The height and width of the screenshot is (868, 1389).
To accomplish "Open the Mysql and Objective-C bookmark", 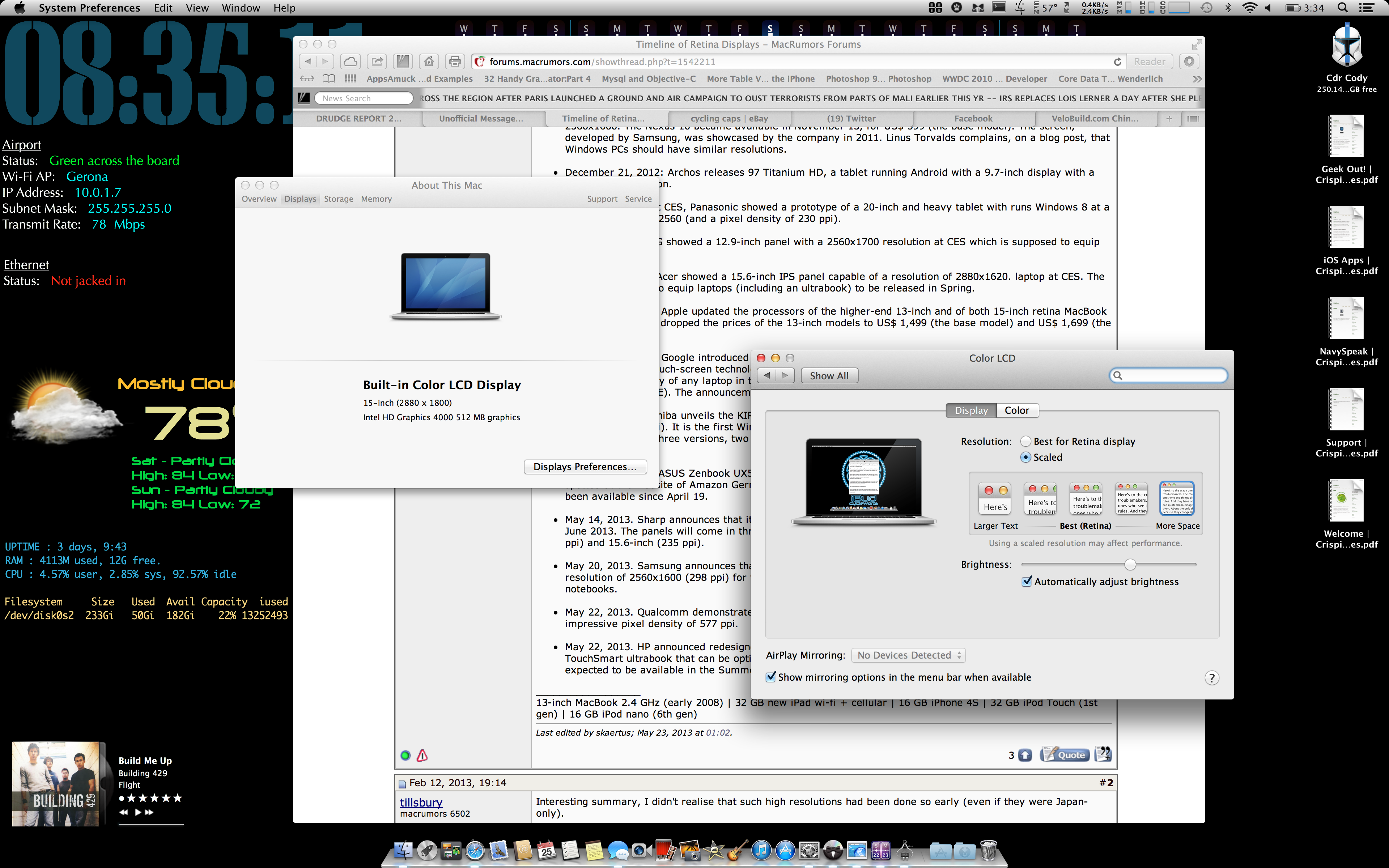I will pos(649,78).
